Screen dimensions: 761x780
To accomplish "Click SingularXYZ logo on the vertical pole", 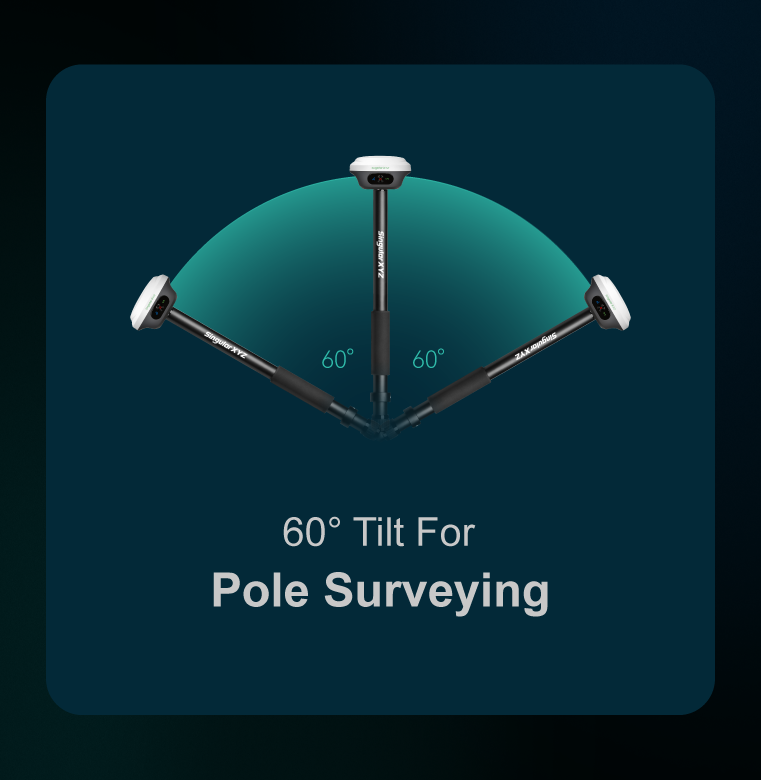I will [x=380, y=254].
